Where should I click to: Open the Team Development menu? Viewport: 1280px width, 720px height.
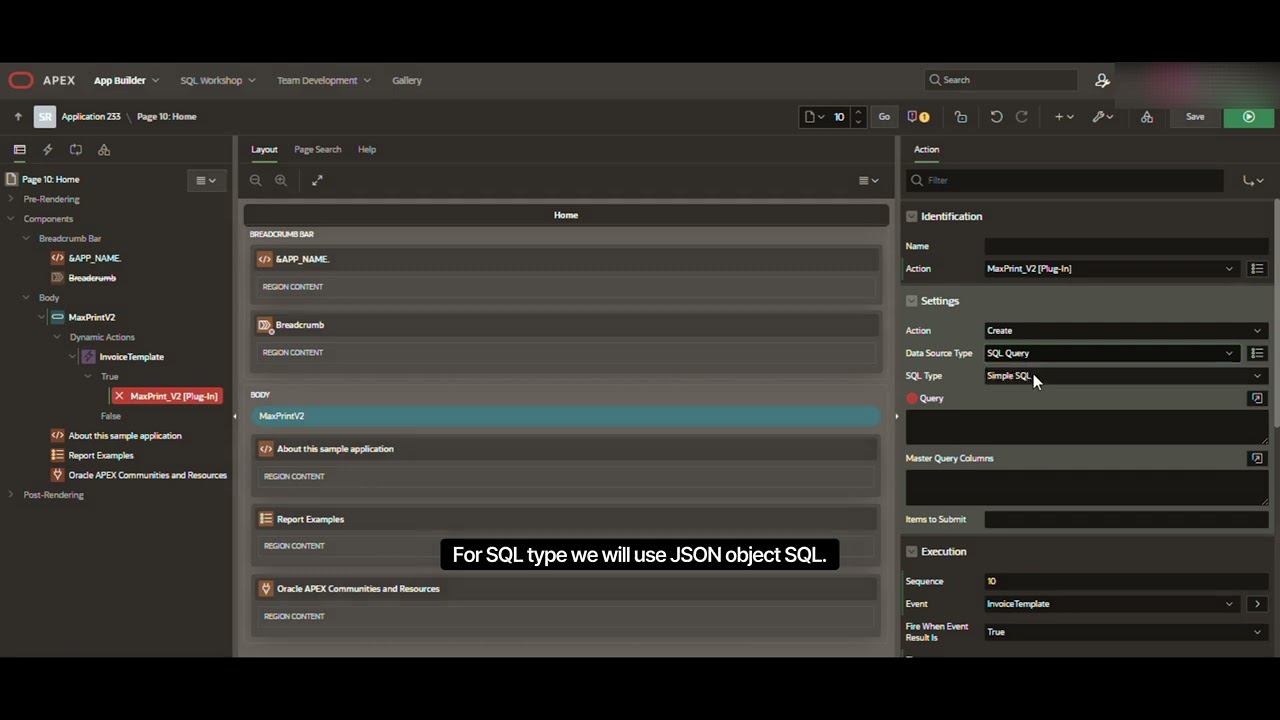[324, 80]
